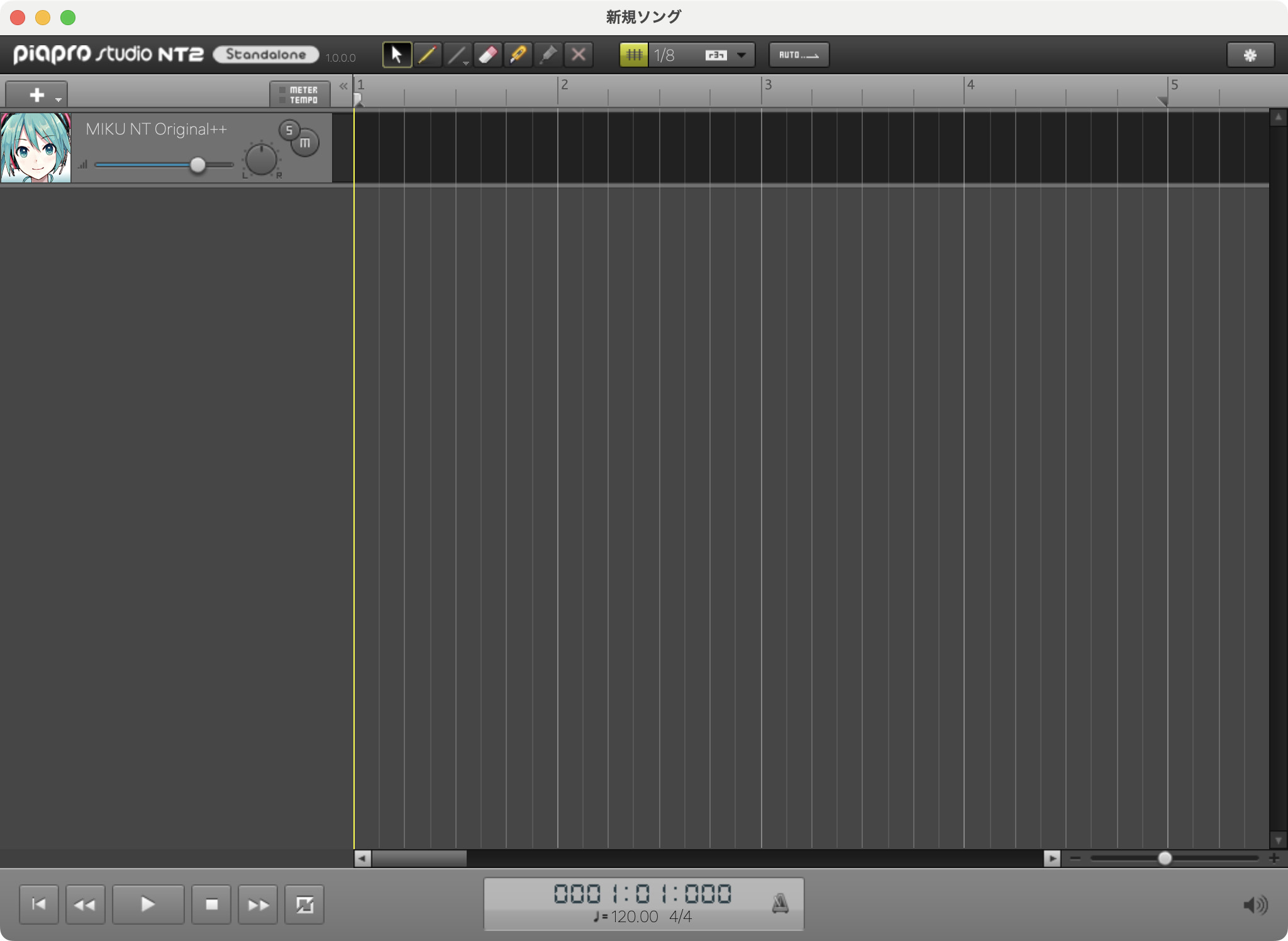Click the X mute tool
This screenshot has height=941, width=1288.
[x=579, y=55]
